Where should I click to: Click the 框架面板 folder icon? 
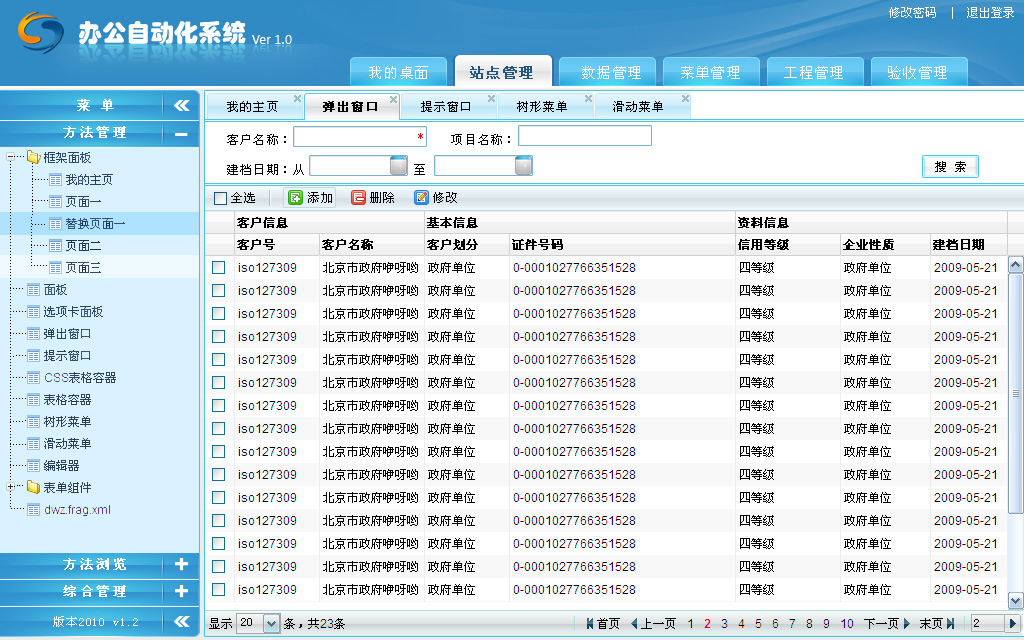coord(33,157)
